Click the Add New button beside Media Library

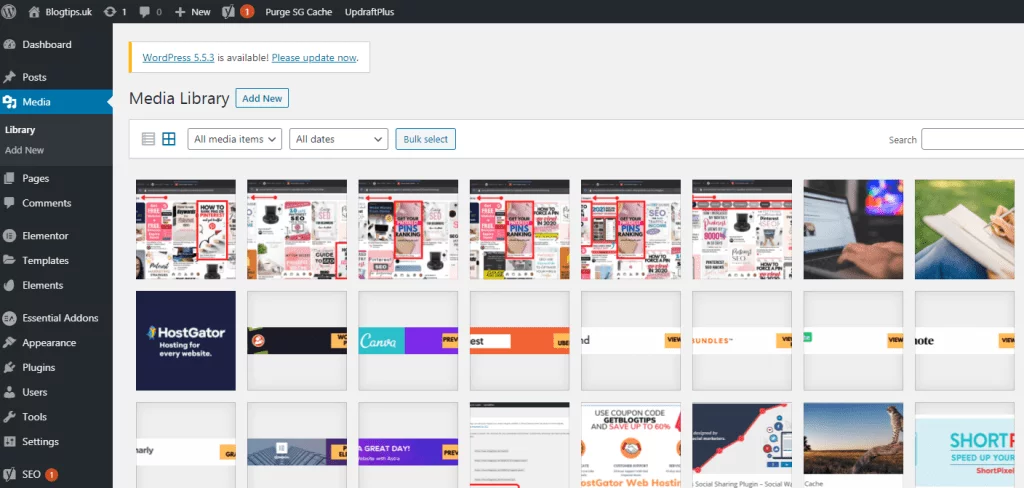pyautogui.click(x=262, y=99)
